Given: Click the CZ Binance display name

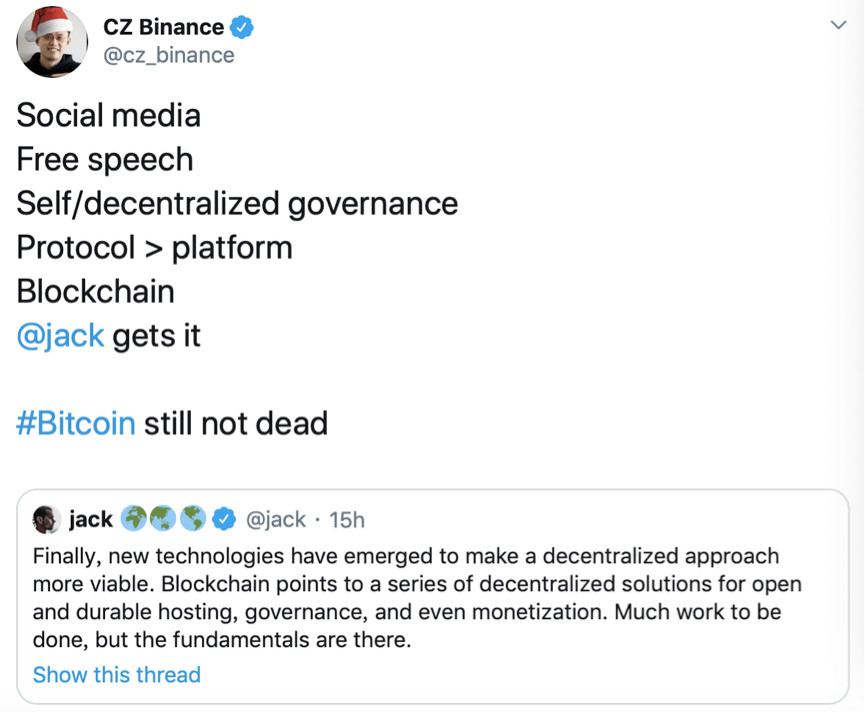Looking at the screenshot, I should (x=163, y=27).
